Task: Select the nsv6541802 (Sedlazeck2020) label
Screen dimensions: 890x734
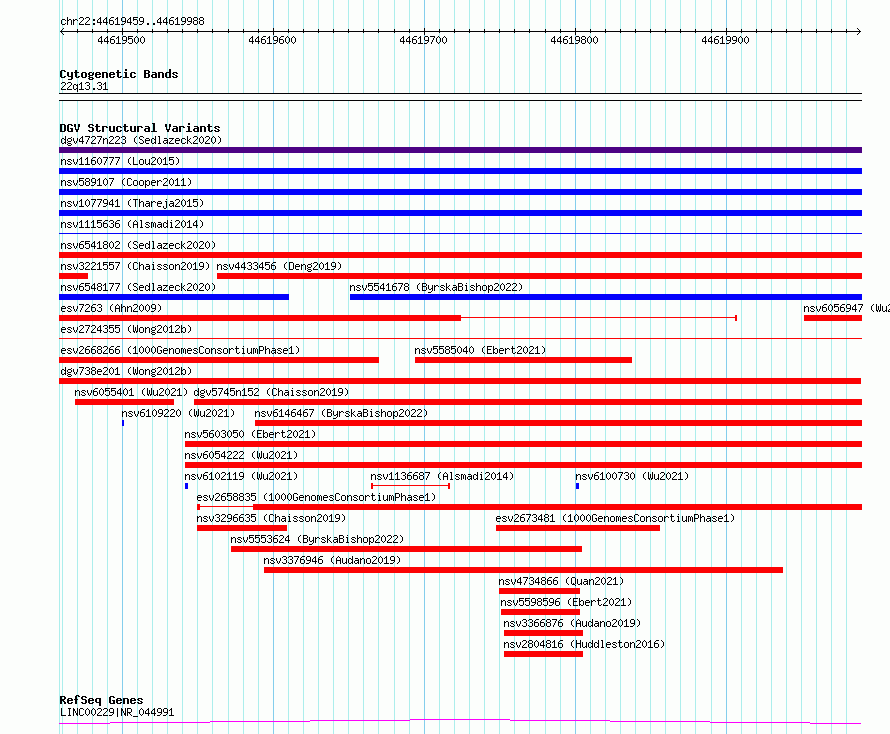Action: 138,245
